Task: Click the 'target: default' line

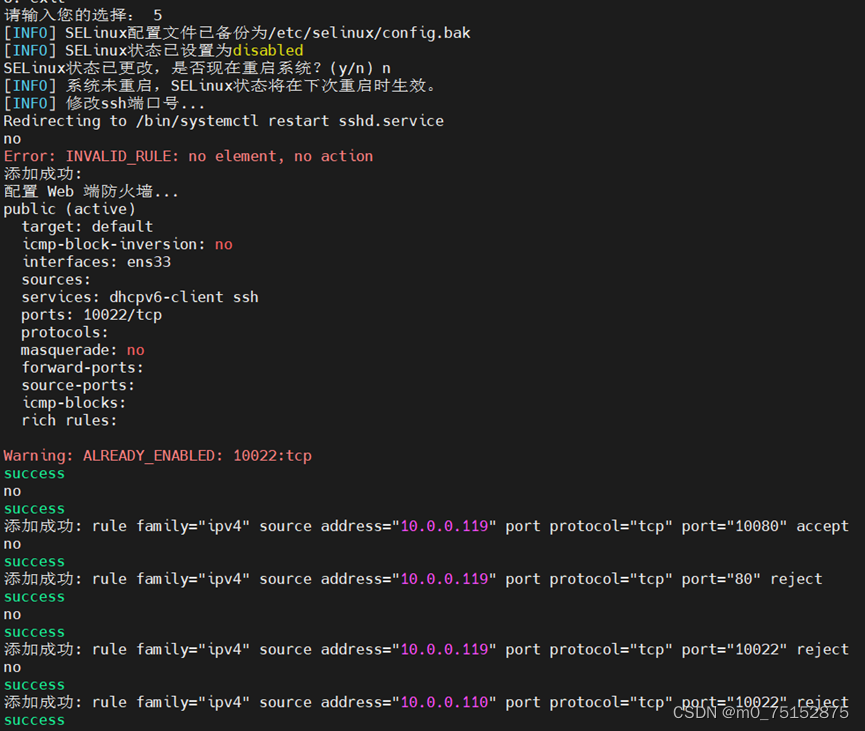Action: (87, 227)
